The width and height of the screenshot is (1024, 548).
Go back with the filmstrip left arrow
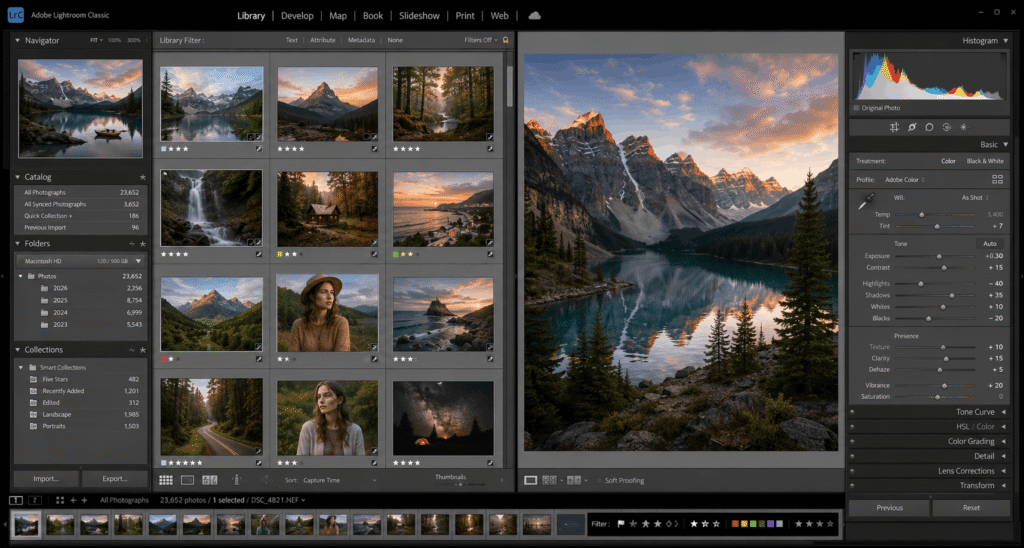pyautogui.click(x=73, y=500)
